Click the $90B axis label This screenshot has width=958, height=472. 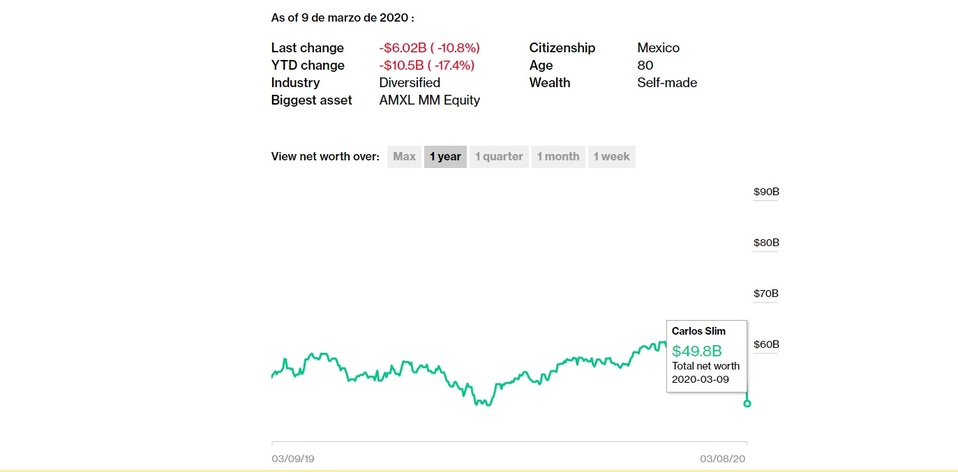[766, 192]
